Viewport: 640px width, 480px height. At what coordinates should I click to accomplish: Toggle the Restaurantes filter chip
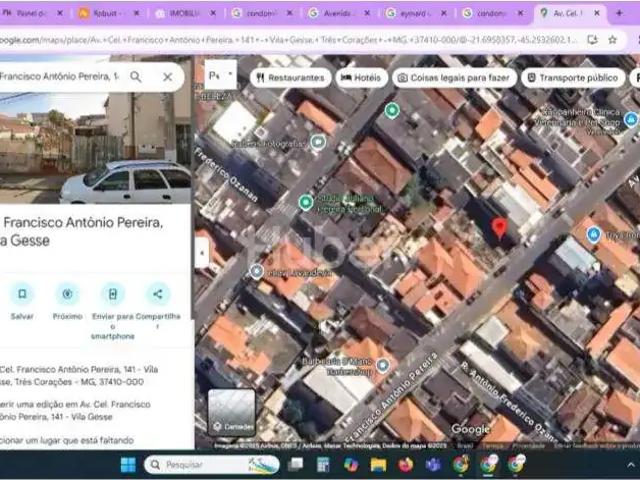click(x=290, y=78)
